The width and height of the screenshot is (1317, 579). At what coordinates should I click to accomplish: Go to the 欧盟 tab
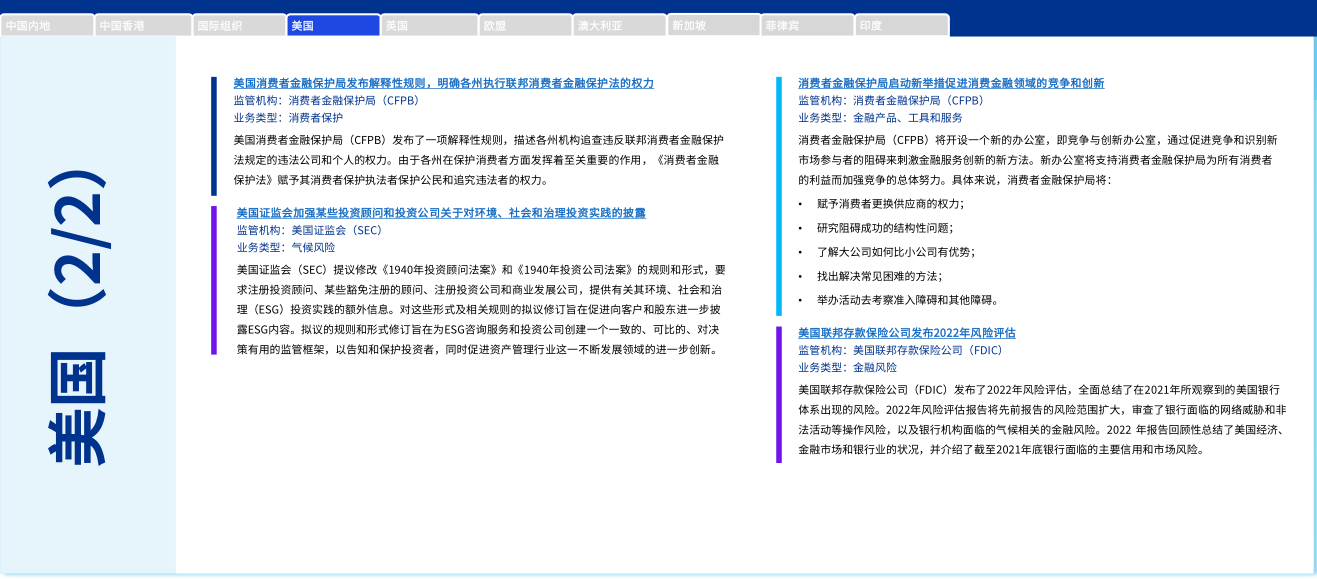(x=522, y=26)
